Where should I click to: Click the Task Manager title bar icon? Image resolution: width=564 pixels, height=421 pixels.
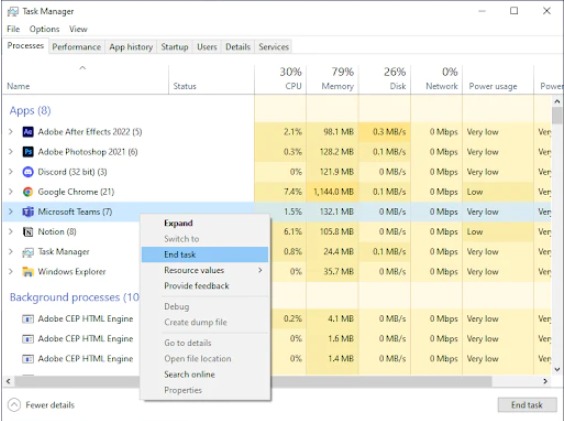point(13,12)
